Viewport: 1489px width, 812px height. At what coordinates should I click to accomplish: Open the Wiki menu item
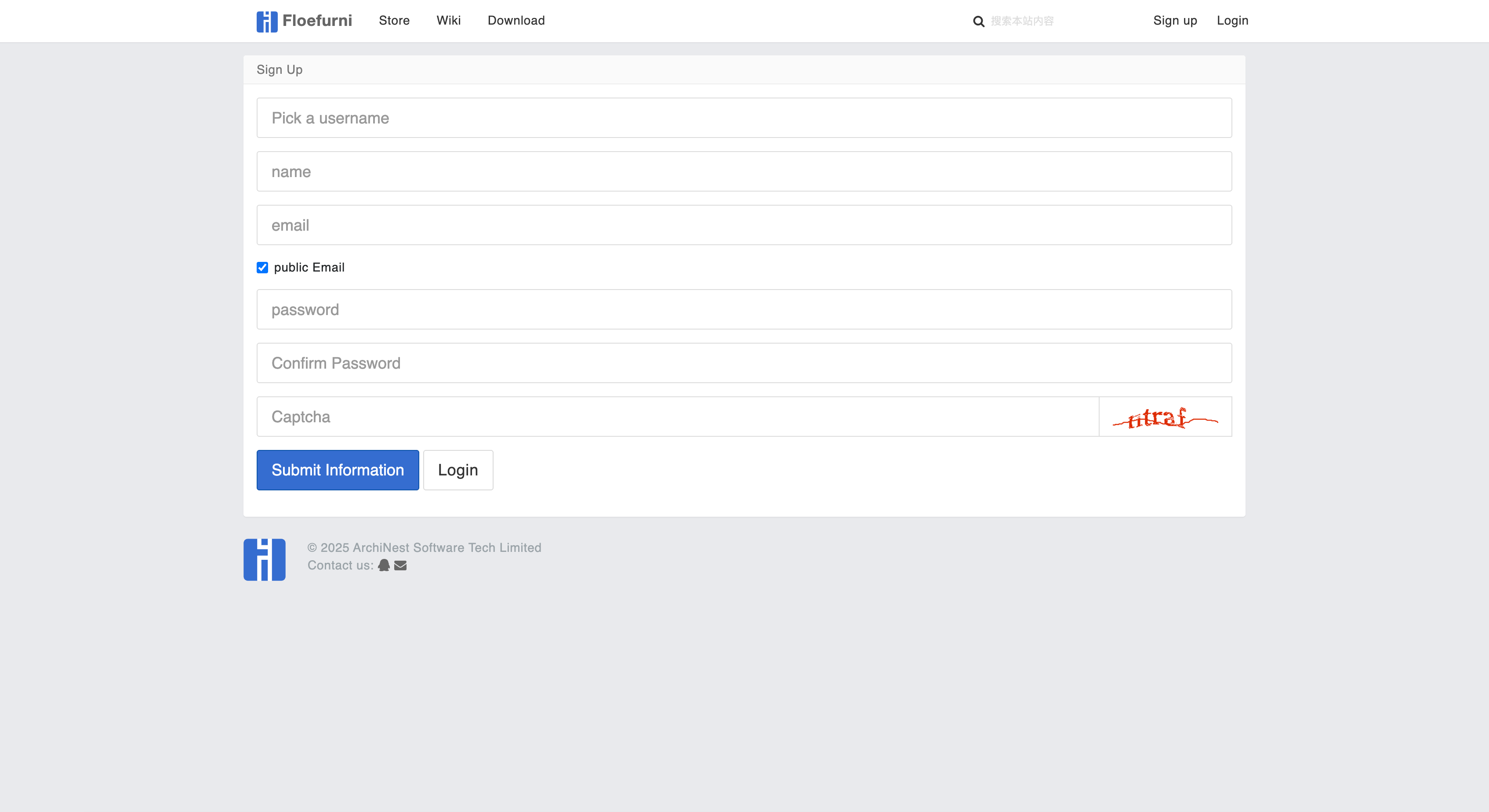pyautogui.click(x=449, y=21)
